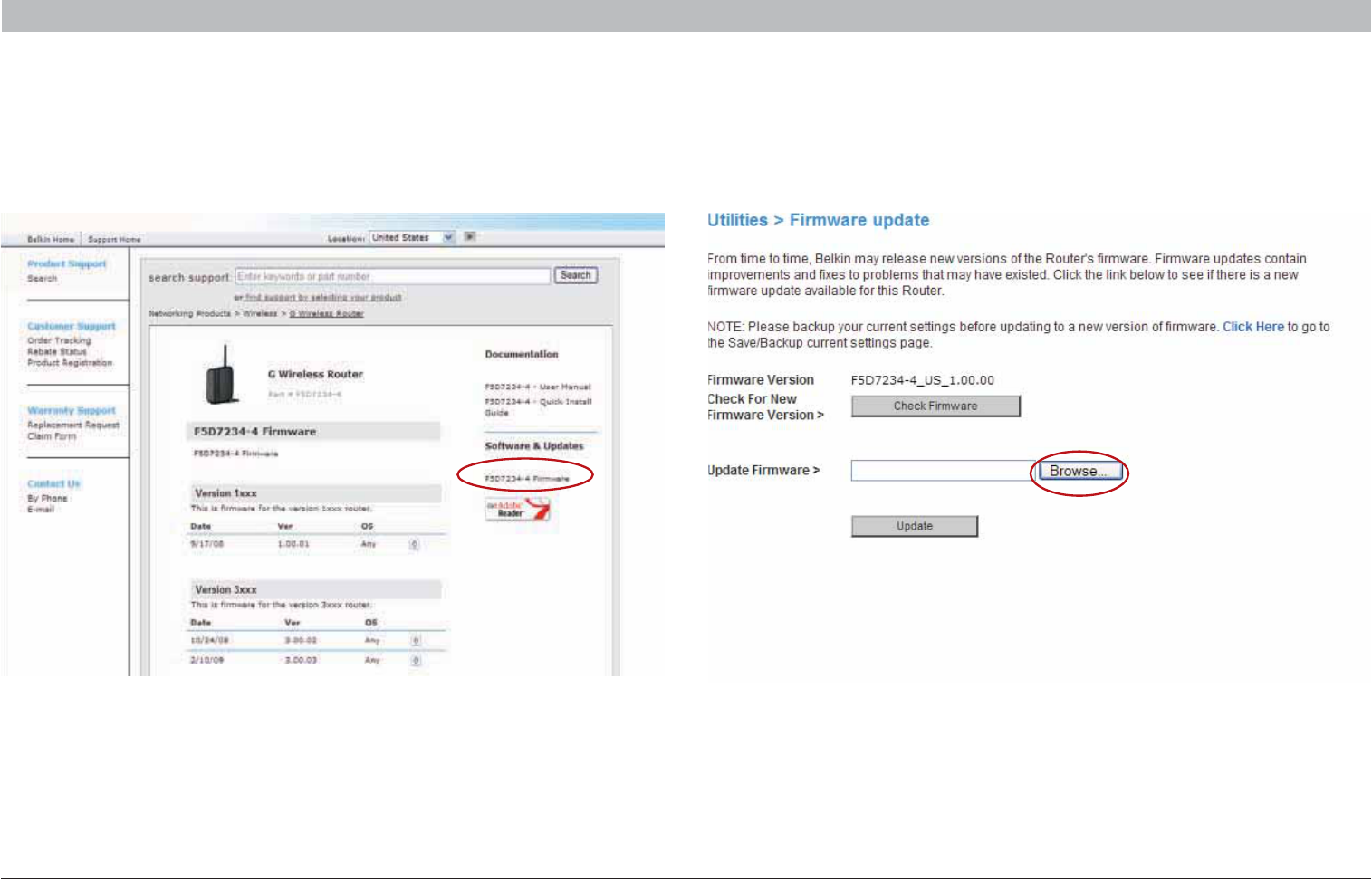Click the Software & Updates heading
1372x879 pixels.
coord(534,446)
